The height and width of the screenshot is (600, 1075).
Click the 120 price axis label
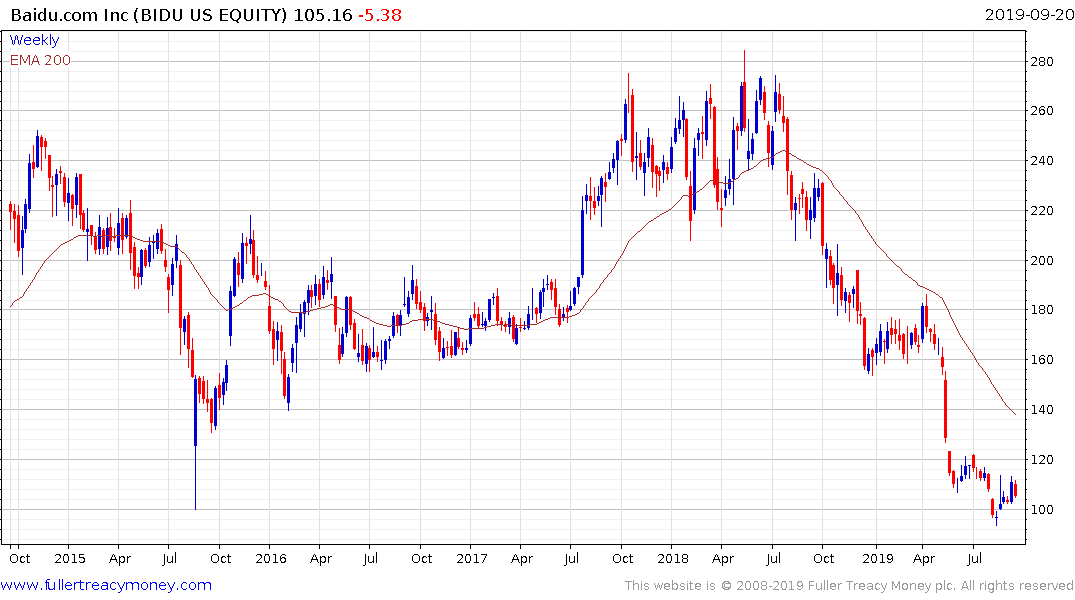pos(1042,459)
